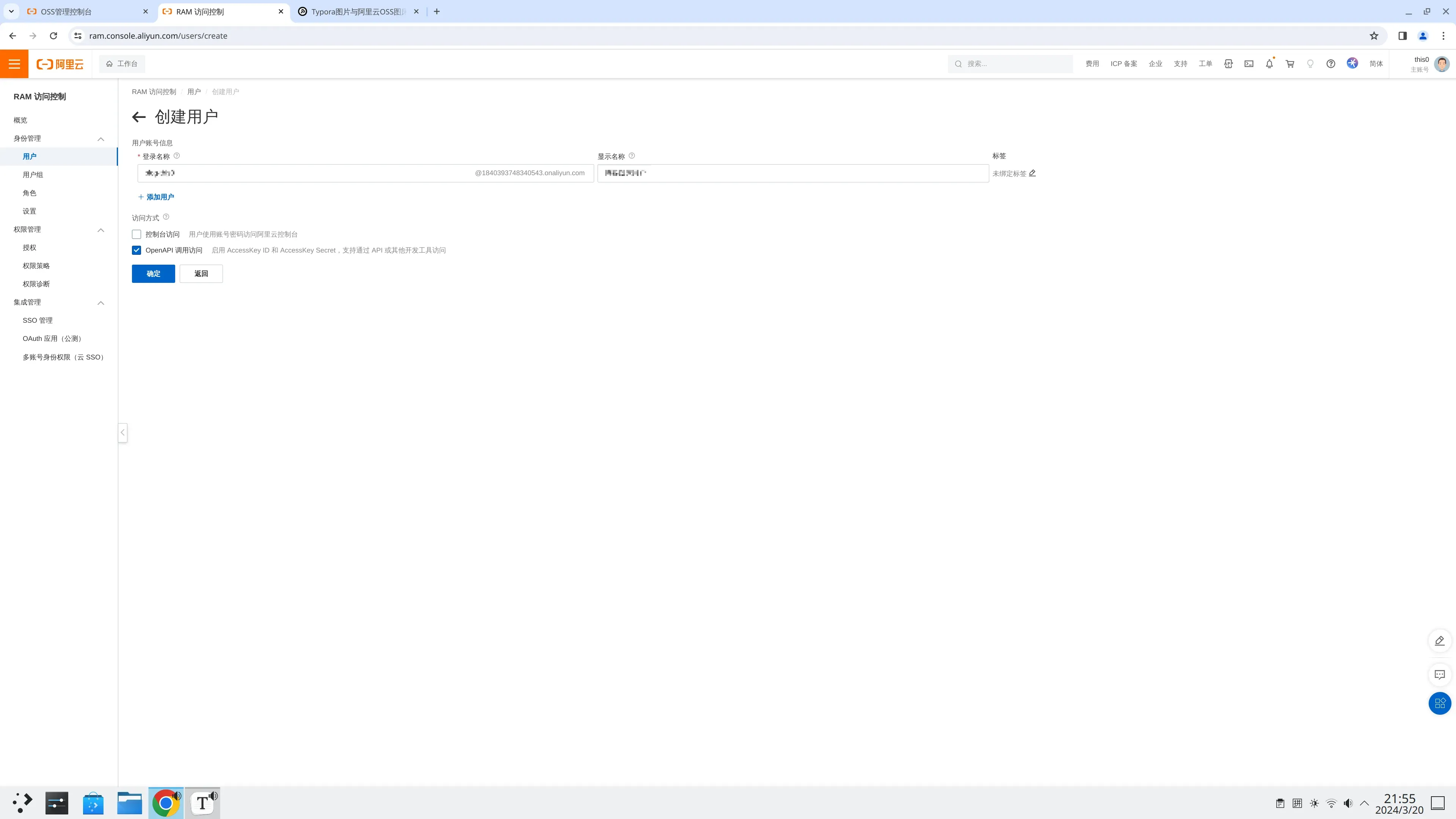Collapse 身份管理 sidebar section
Screen dimensions: 1456x819
100,138
